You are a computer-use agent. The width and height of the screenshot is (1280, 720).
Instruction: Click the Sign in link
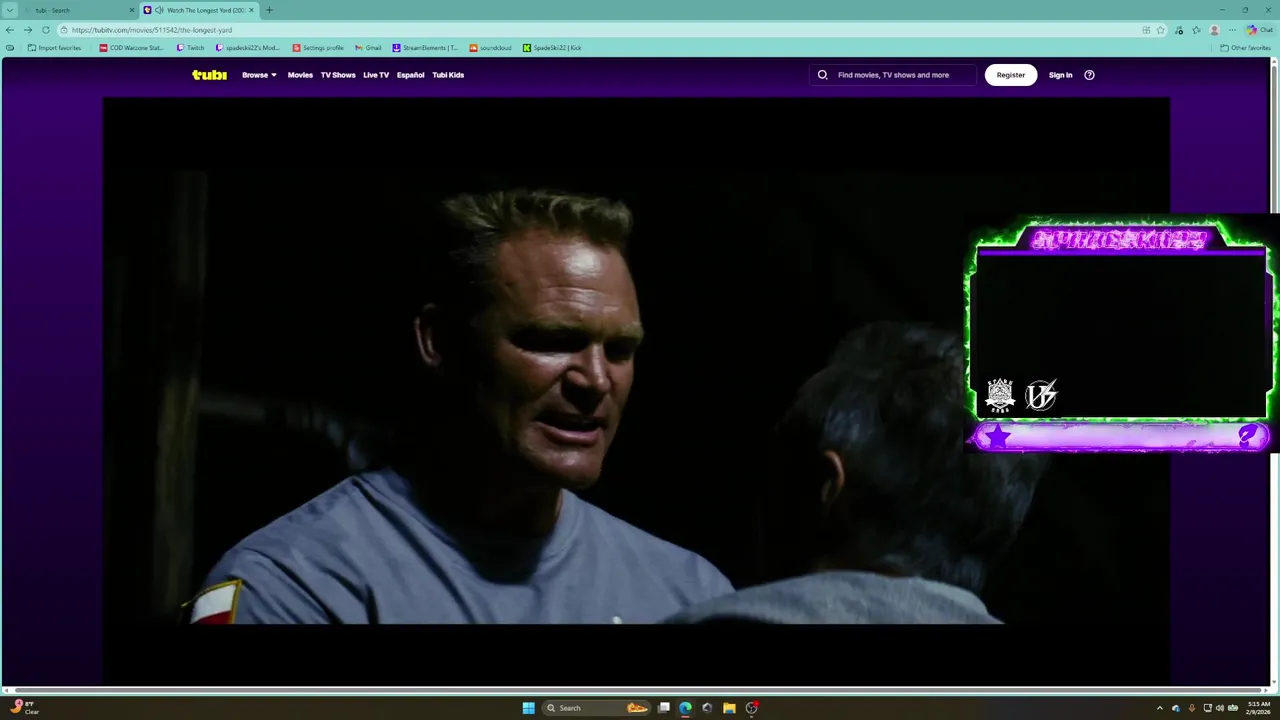(1061, 75)
